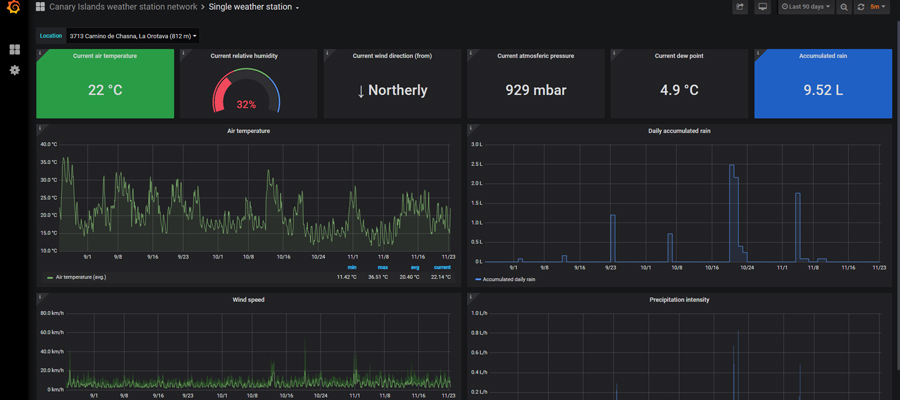The image size is (900, 400).
Task: Open the Configuration gear in sidebar
Action: (15, 70)
